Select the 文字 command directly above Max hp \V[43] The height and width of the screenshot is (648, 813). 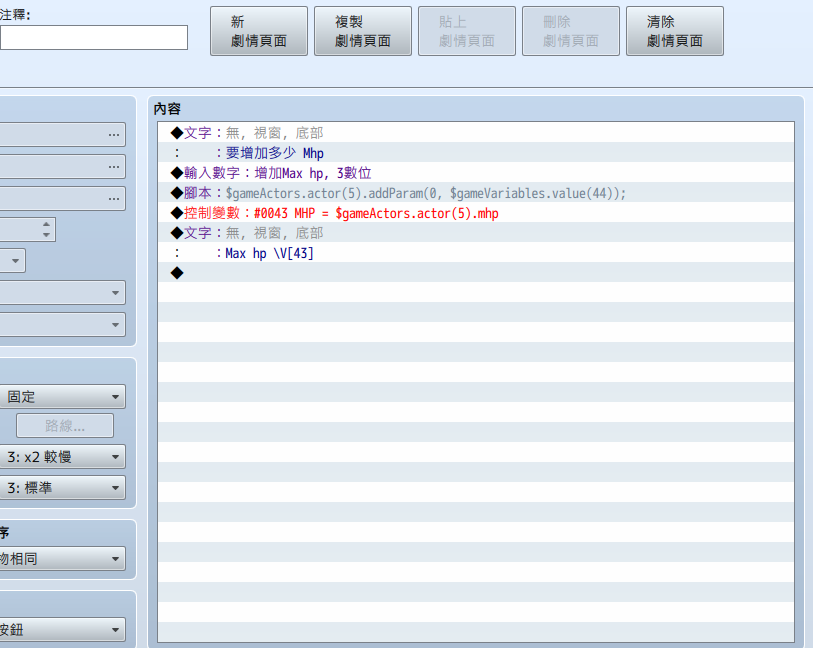click(x=476, y=233)
